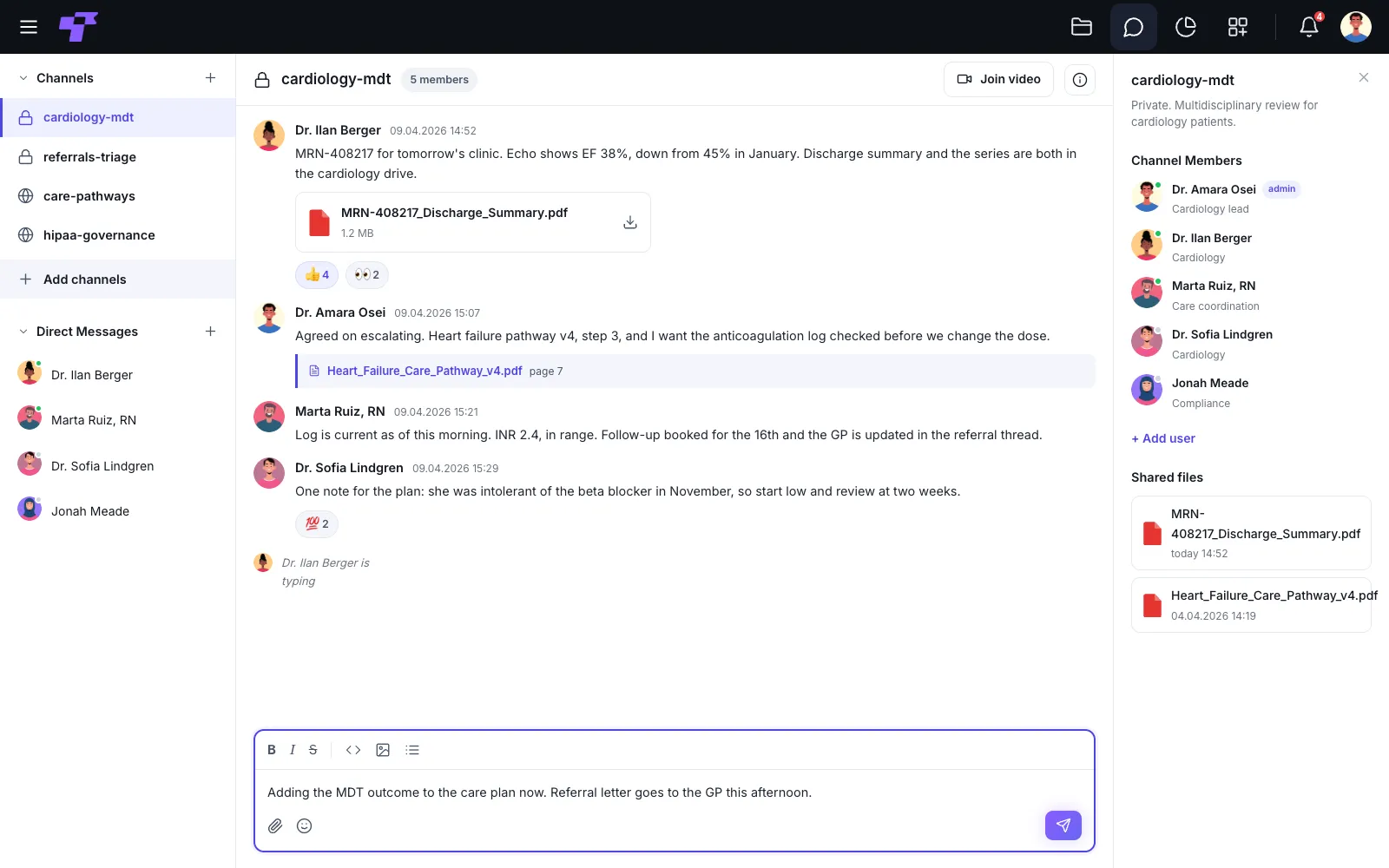Viewport: 1389px width, 868px height.
Task: Collapse the Direct Messages section
Action: [23, 332]
